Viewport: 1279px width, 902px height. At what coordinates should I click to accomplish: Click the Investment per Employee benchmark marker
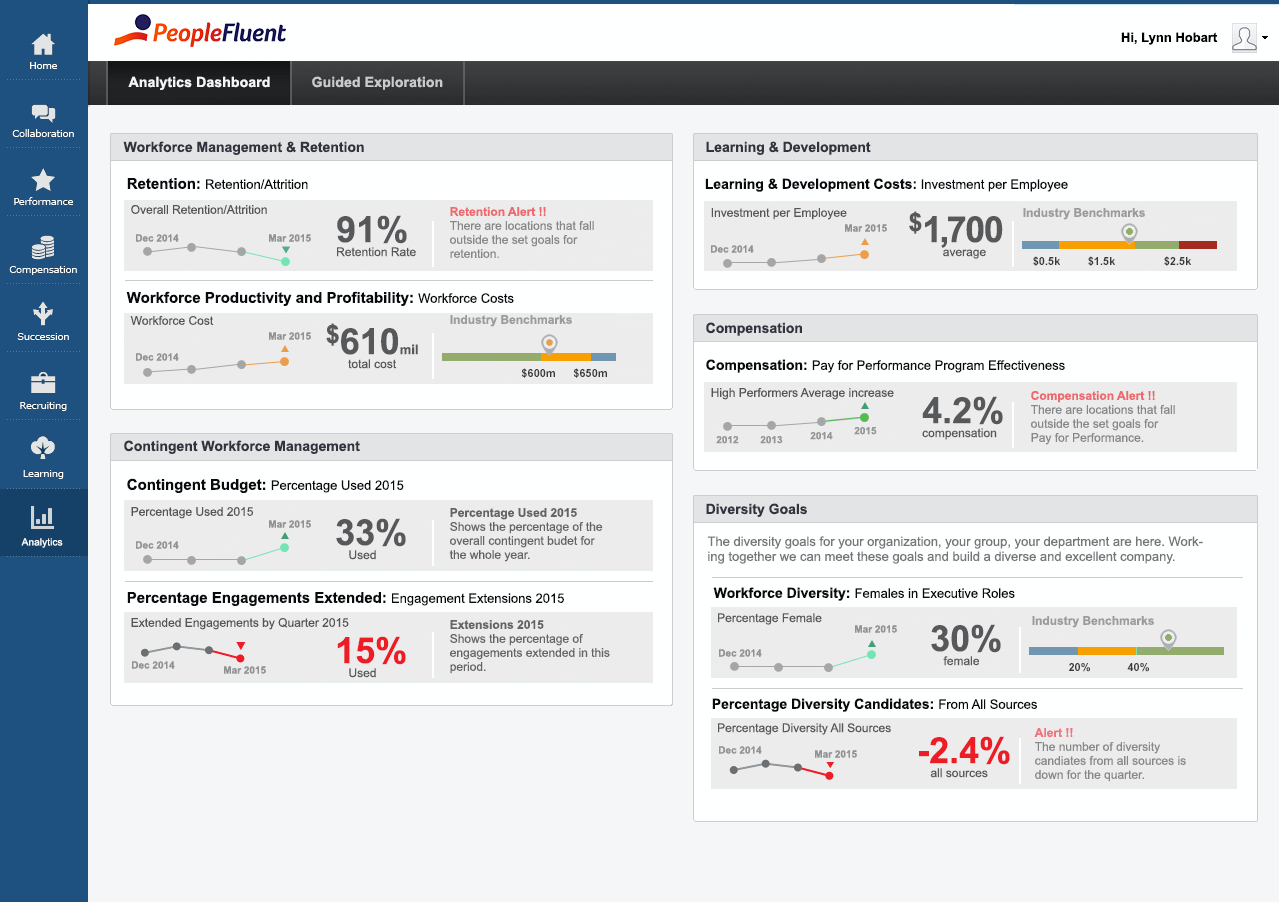1129,232
